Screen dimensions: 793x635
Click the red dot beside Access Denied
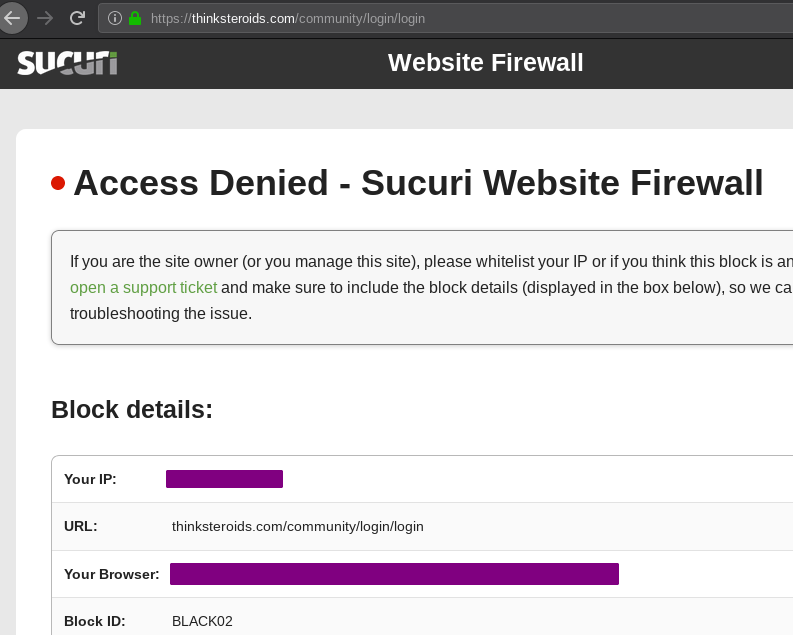point(58,183)
